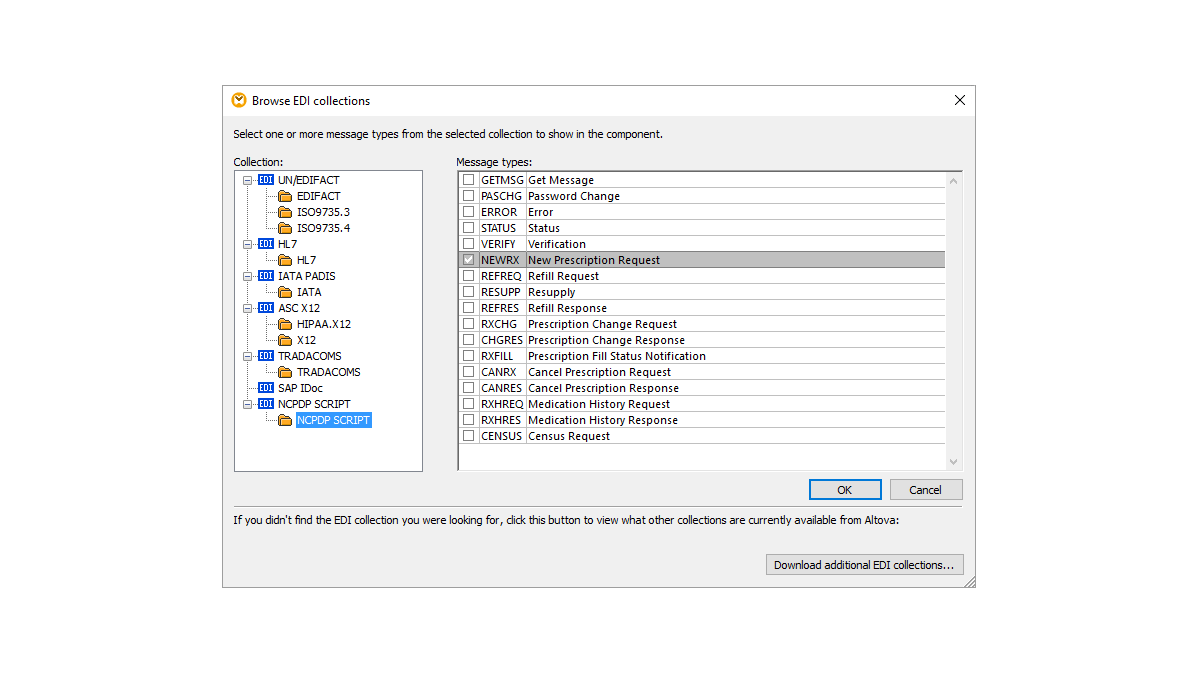This screenshot has width=1198, height=673.
Task: Click the EDI icon beside UN/EDIFACT
Action: tap(265, 180)
